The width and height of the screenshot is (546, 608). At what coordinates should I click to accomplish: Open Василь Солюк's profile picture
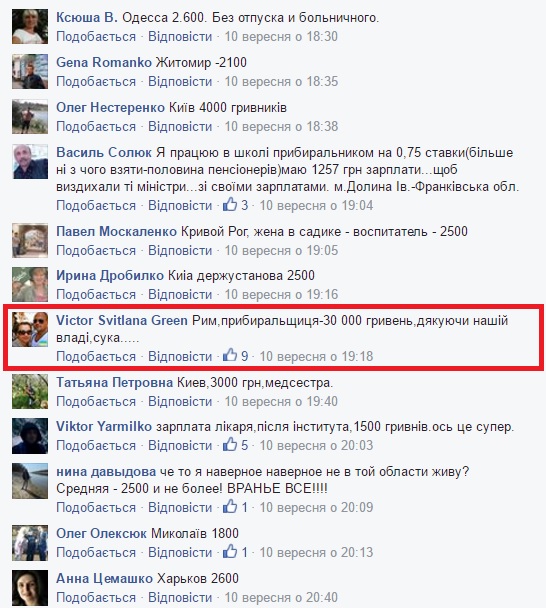(30, 162)
